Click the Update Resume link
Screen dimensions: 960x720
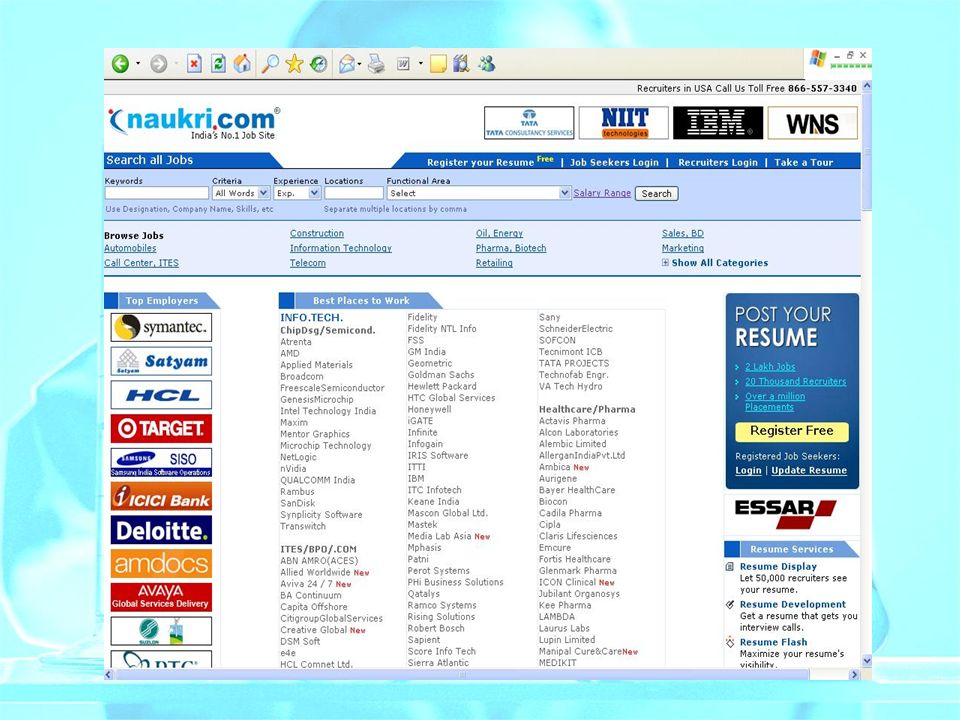pyautogui.click(x=809, y=470)
